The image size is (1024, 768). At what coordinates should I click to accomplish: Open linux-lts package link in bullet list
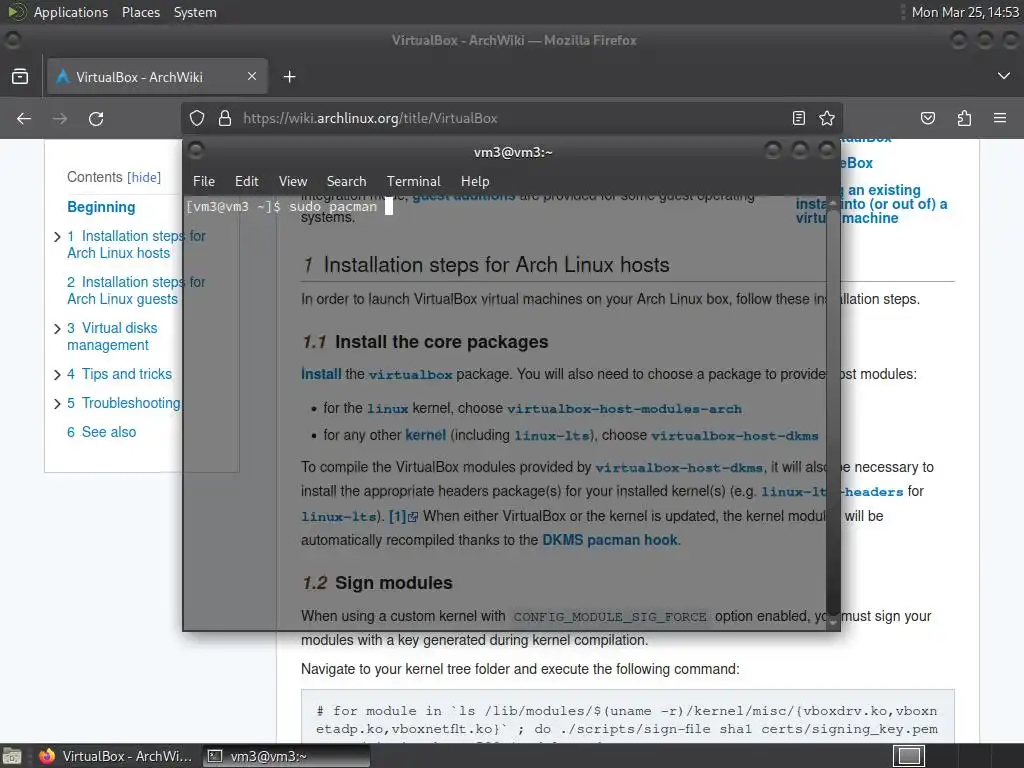[x=552, y=436]
